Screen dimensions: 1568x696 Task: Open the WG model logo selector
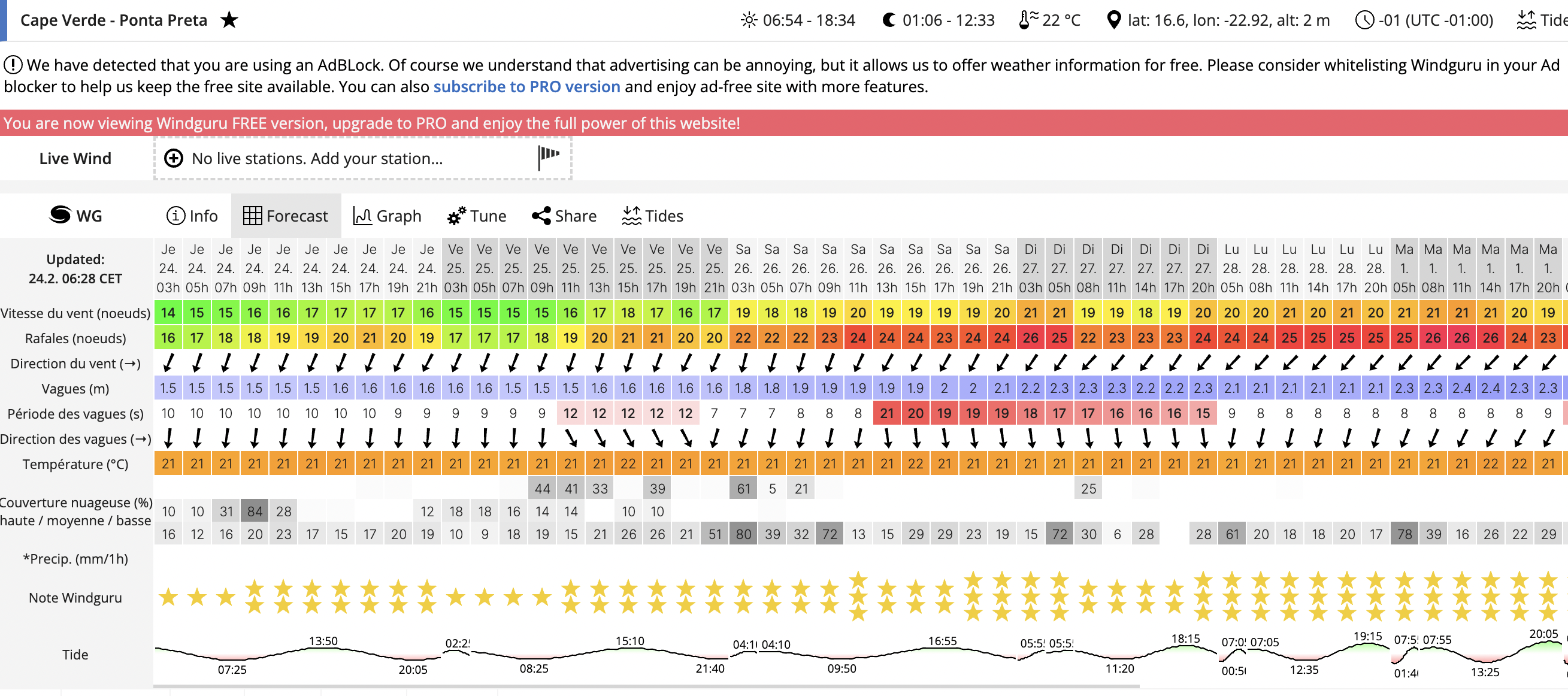[x=75, y=216]
